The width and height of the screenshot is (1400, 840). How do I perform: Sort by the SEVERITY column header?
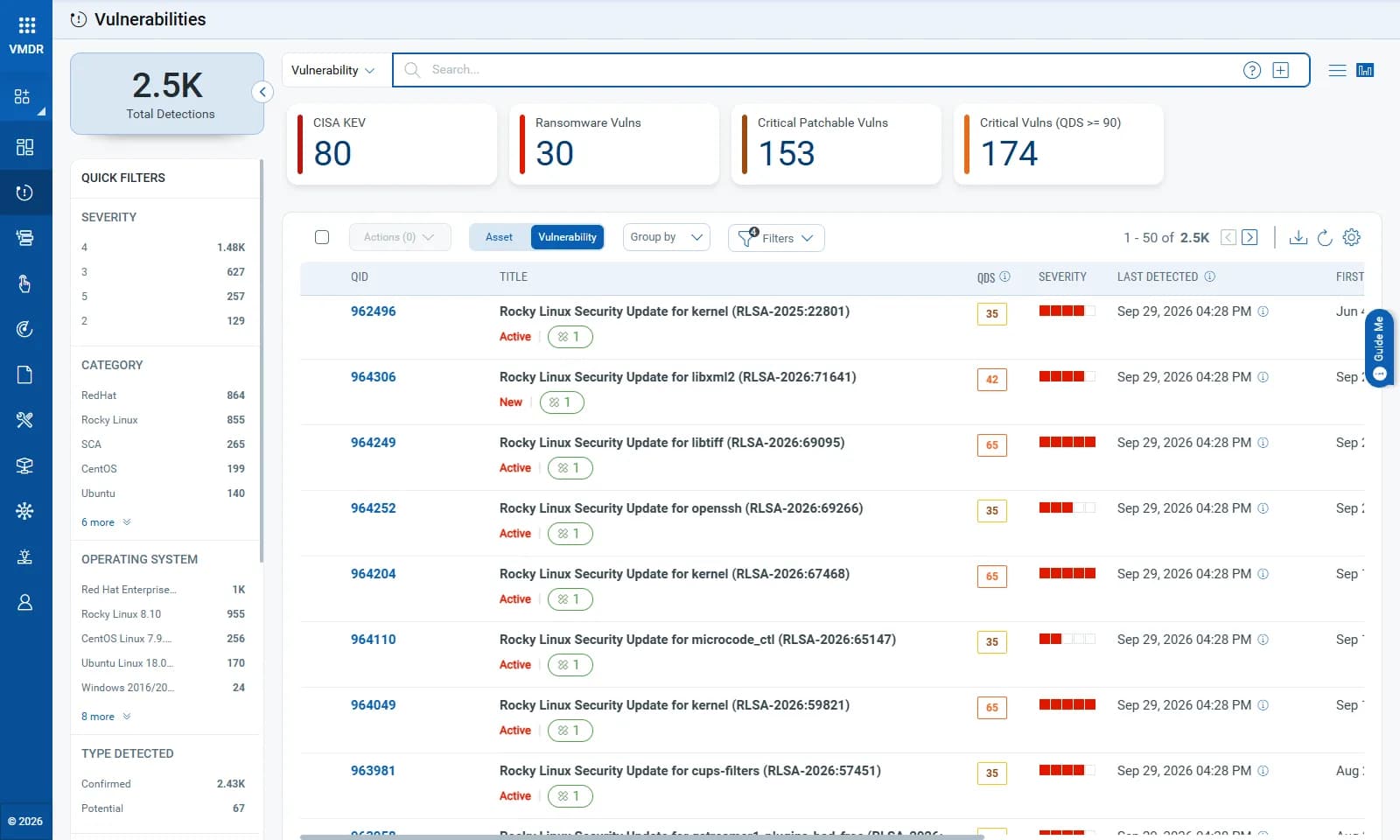pos(1062,276)
